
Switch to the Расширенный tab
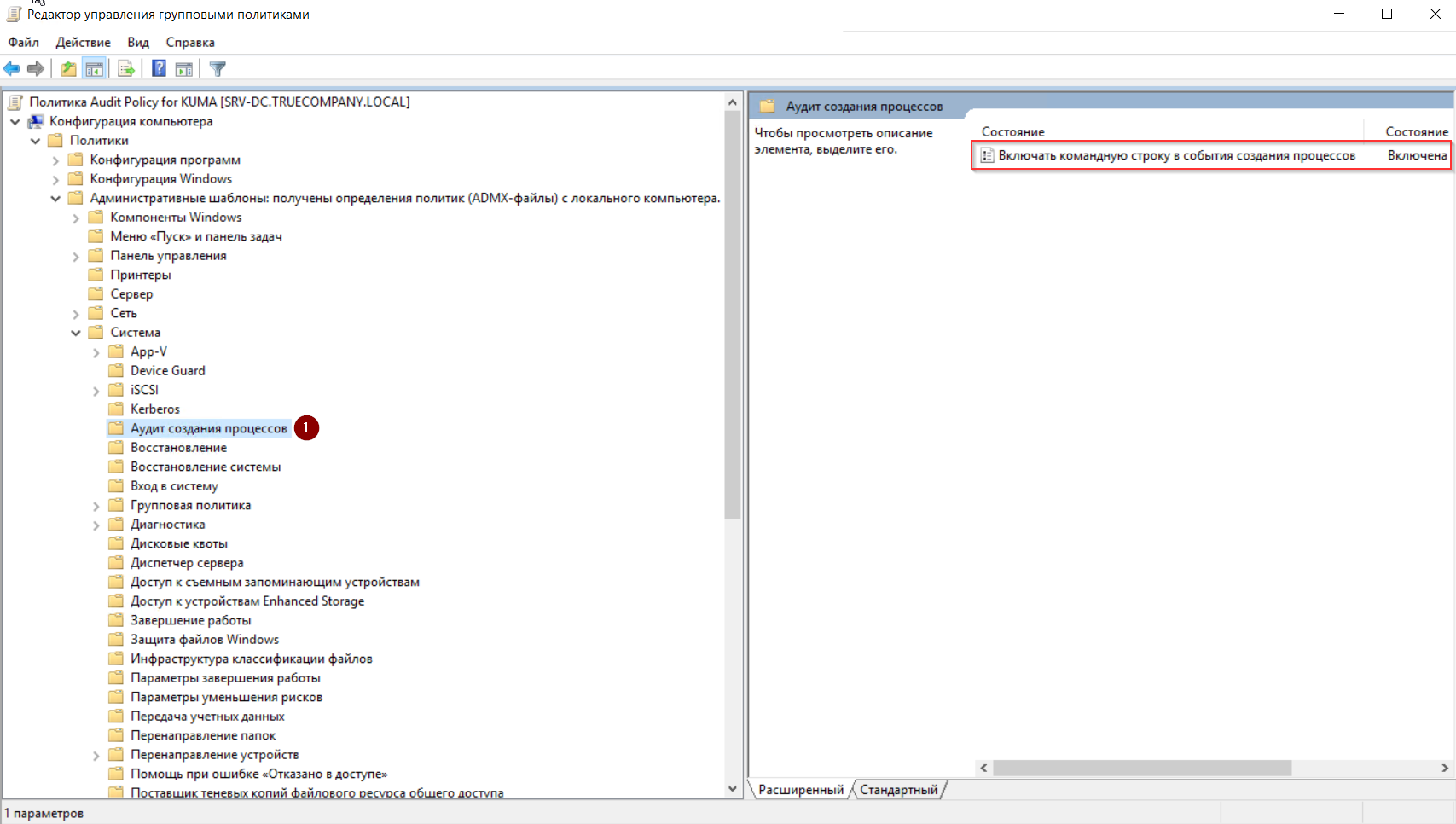800,790
